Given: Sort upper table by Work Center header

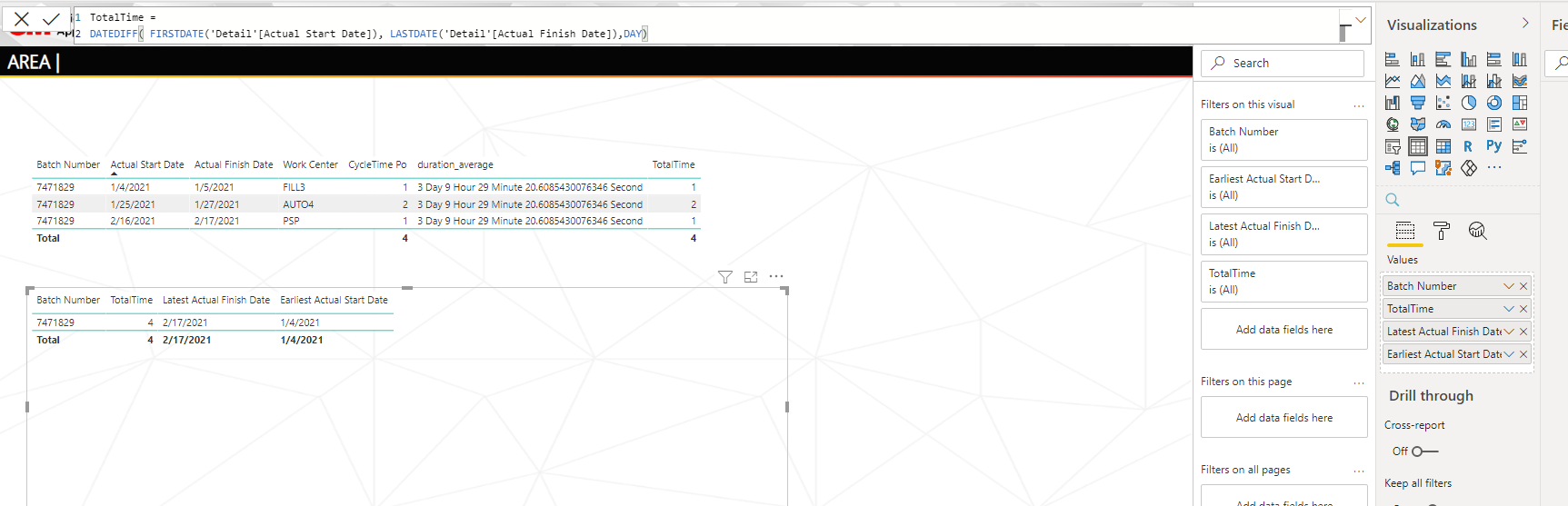Looking at the screenshot, I should point(310,164).
